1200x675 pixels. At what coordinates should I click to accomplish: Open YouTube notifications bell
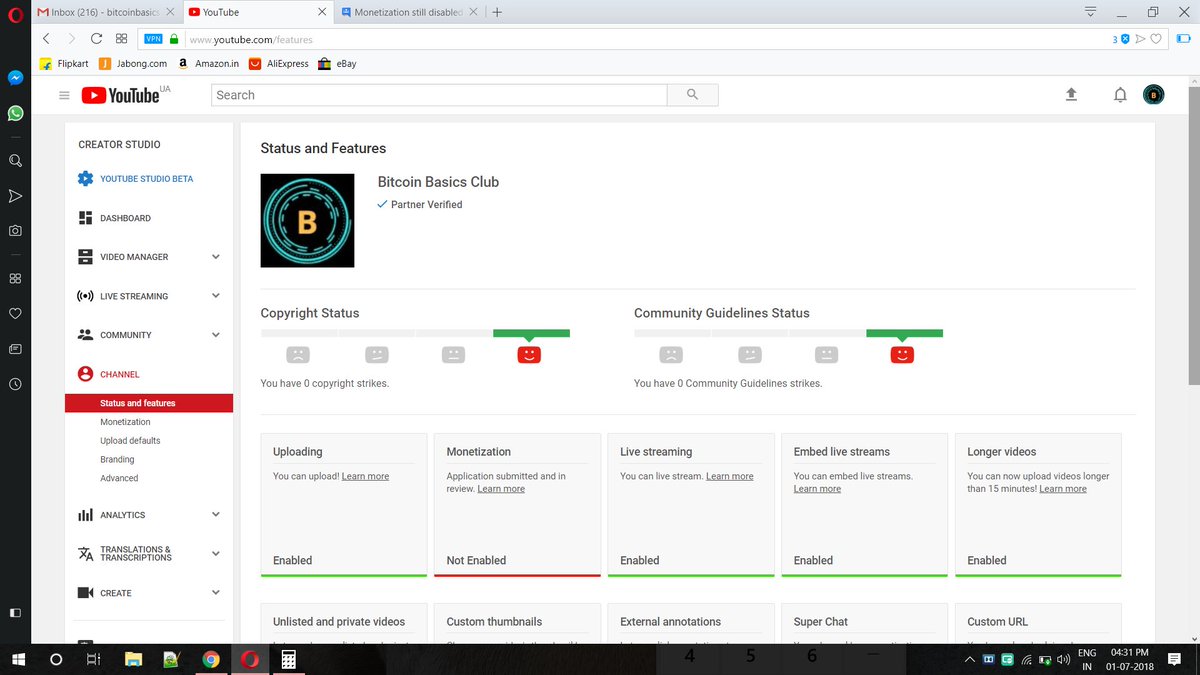point(1120,95)
